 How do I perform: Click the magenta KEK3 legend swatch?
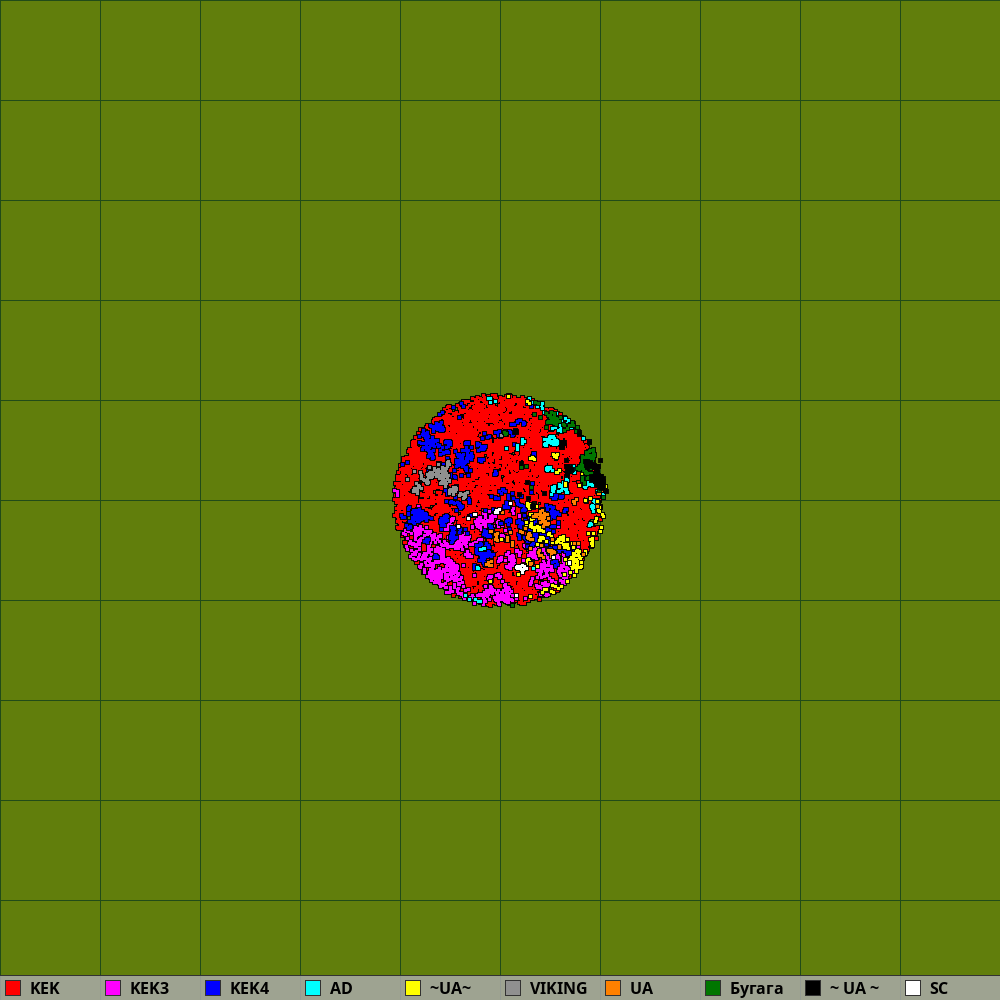coord(113,988)
